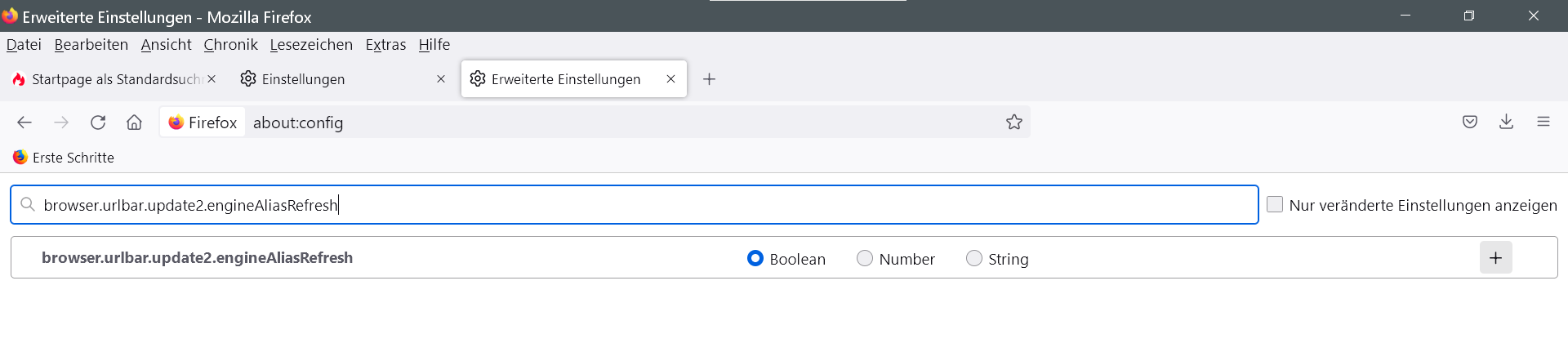Close the Startpage tab
1568x352 pixels.
[x=212, y=79]
